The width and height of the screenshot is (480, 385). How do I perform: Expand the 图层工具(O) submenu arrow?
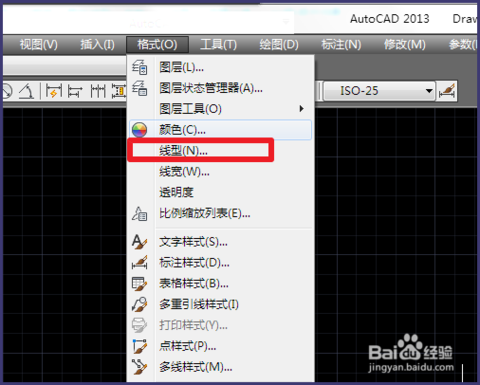301,109
